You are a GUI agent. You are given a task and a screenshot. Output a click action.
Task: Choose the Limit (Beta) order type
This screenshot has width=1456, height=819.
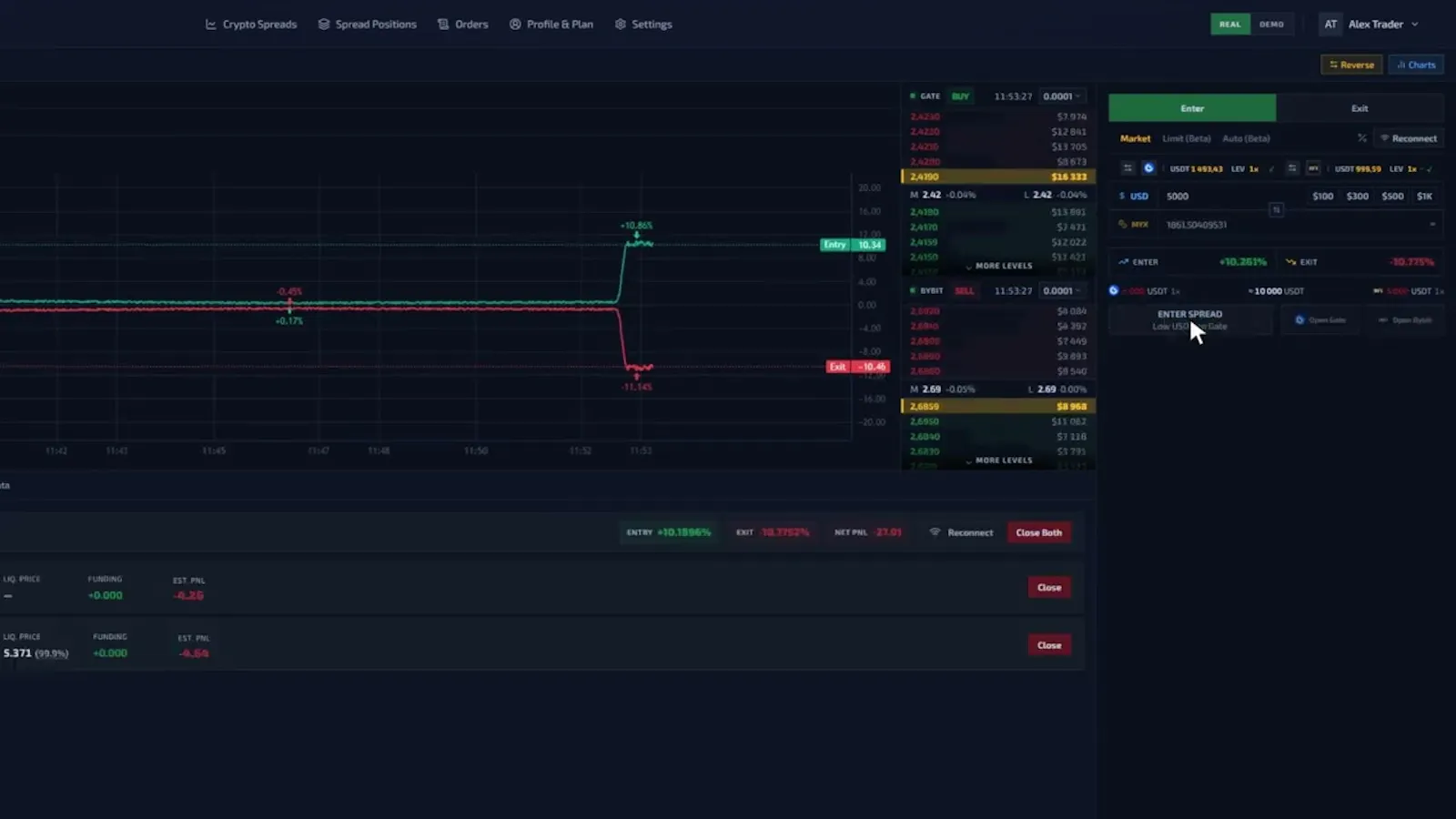[1187, 138]
